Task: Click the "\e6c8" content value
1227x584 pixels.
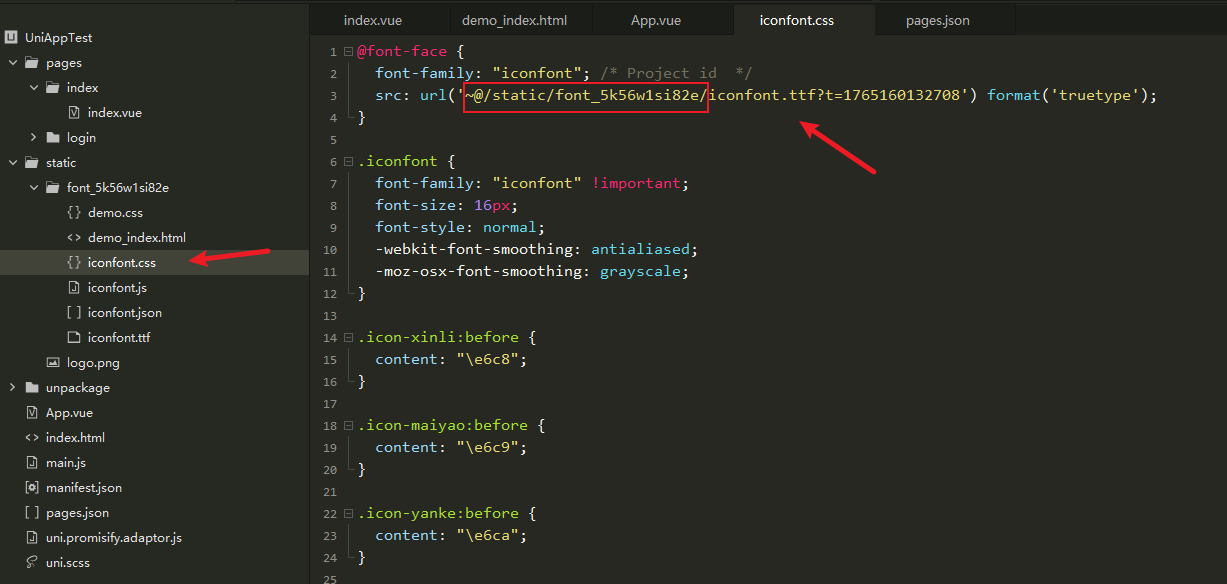Action: tap(487, 359)
